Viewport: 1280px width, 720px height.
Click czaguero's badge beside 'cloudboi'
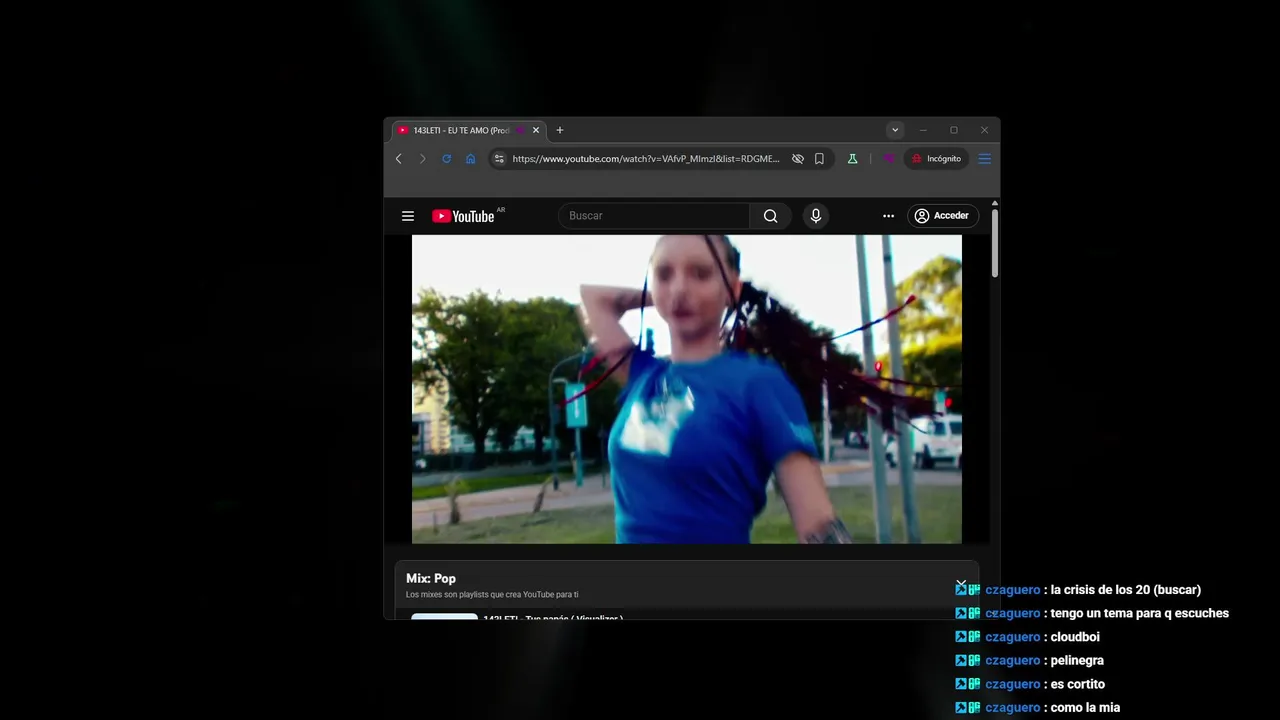pyautogui.click(x=968, y=637)
